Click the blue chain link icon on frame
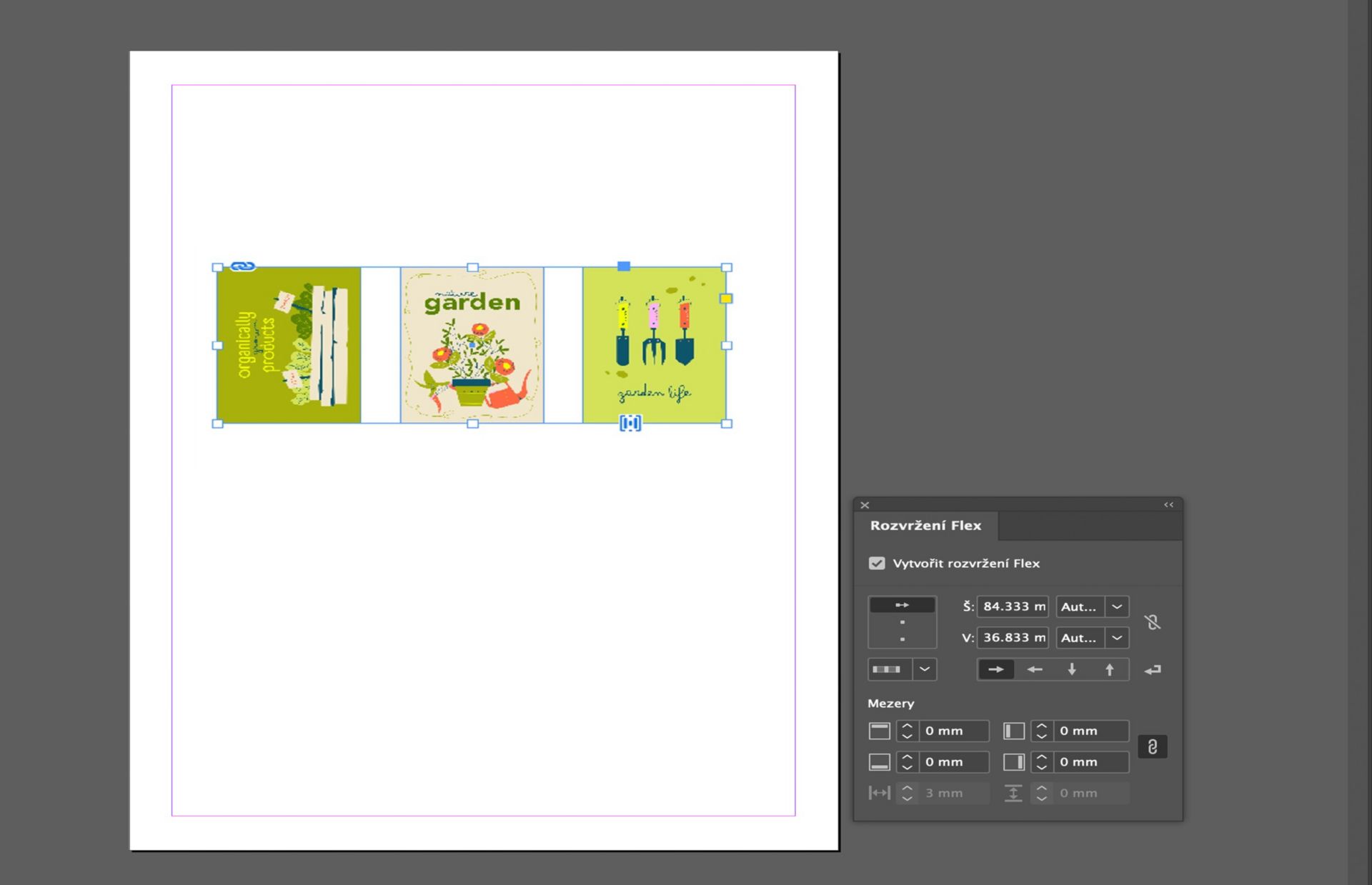The height and width of the screenshot is (885, 1372). 243,266
